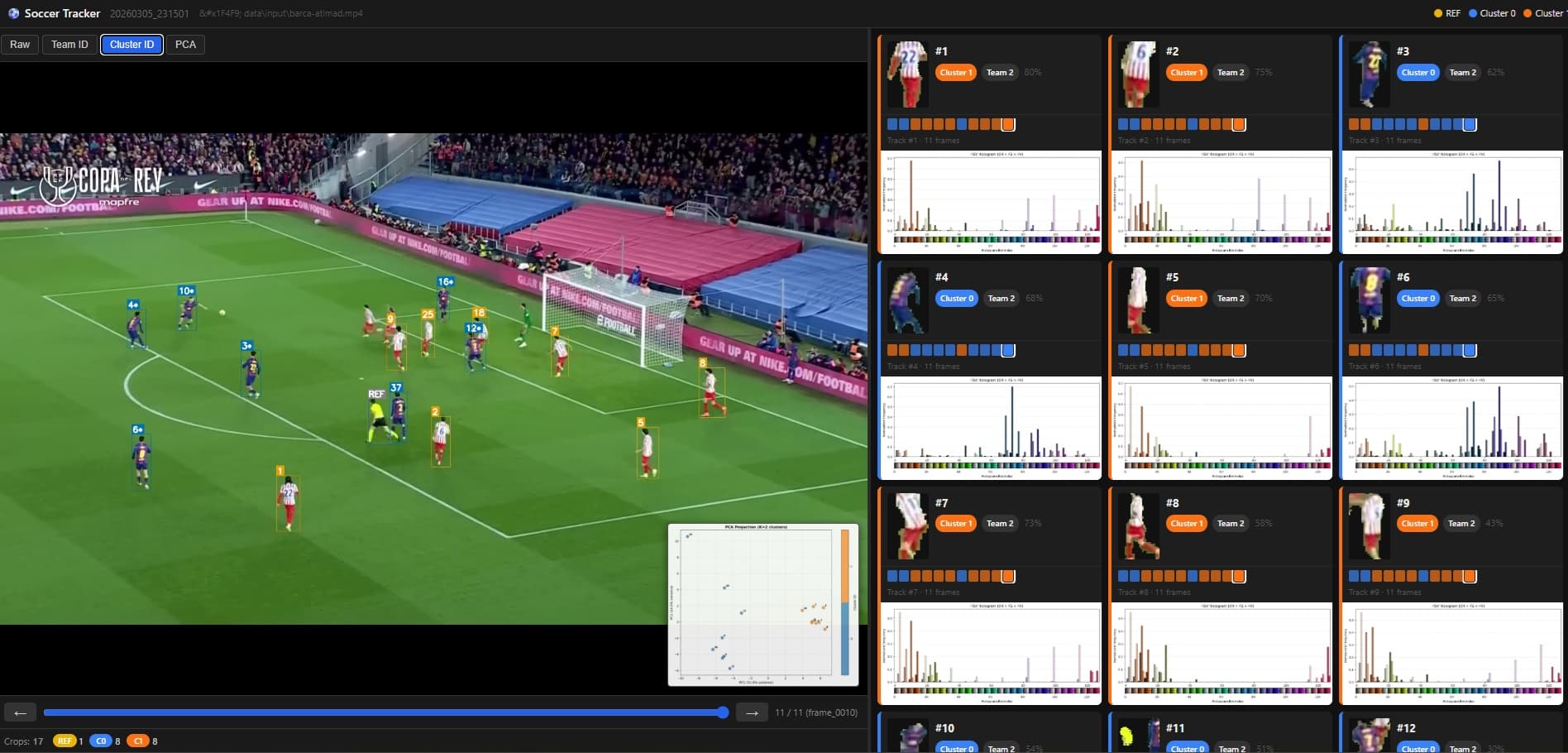1568x753 pixels.
Task: Click the C1 cluster badge in status bar
Action: coord(138,741)
